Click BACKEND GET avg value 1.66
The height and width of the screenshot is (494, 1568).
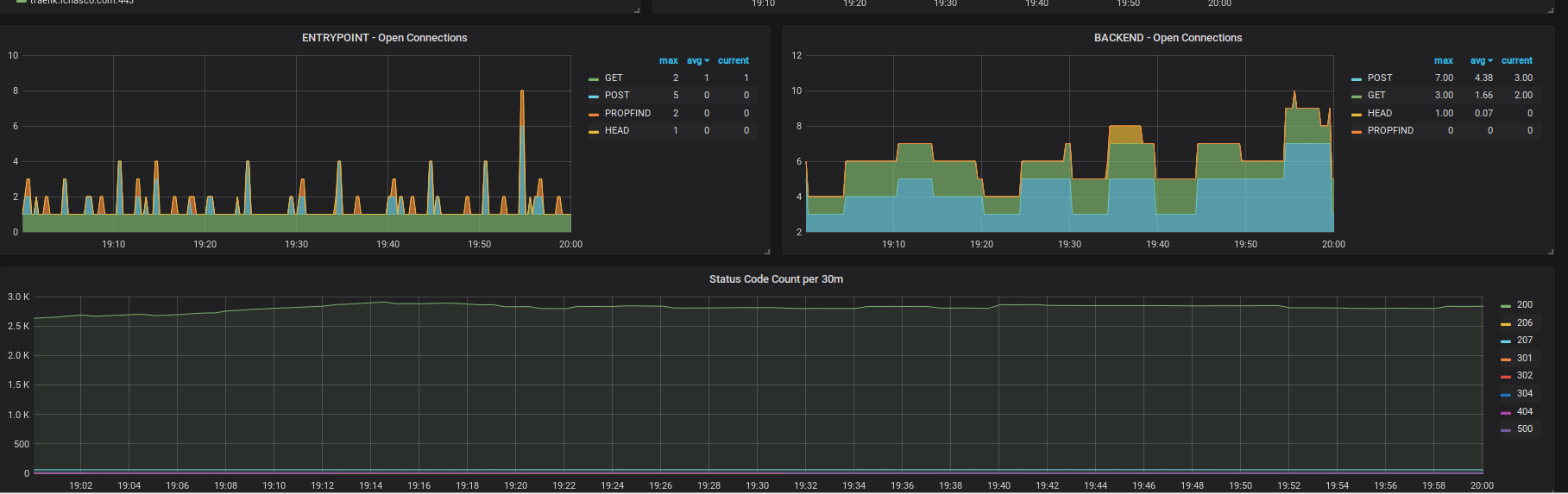coord(1483,95)
